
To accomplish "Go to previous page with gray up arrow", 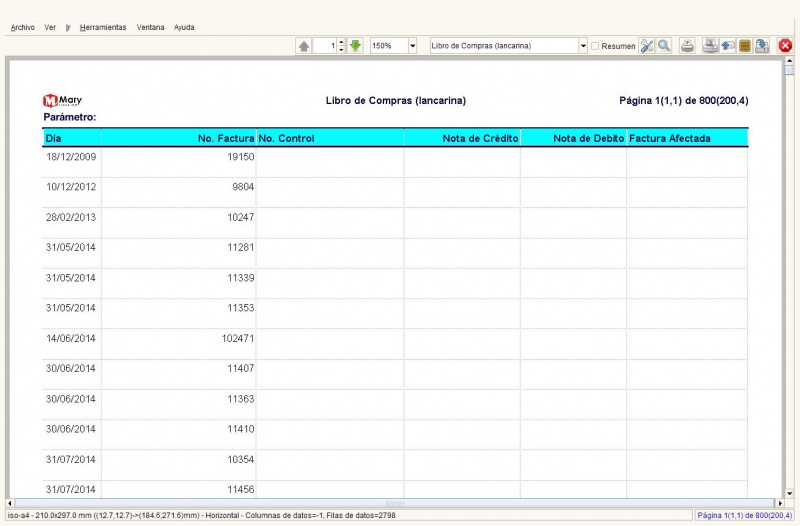I will point(304,46).
